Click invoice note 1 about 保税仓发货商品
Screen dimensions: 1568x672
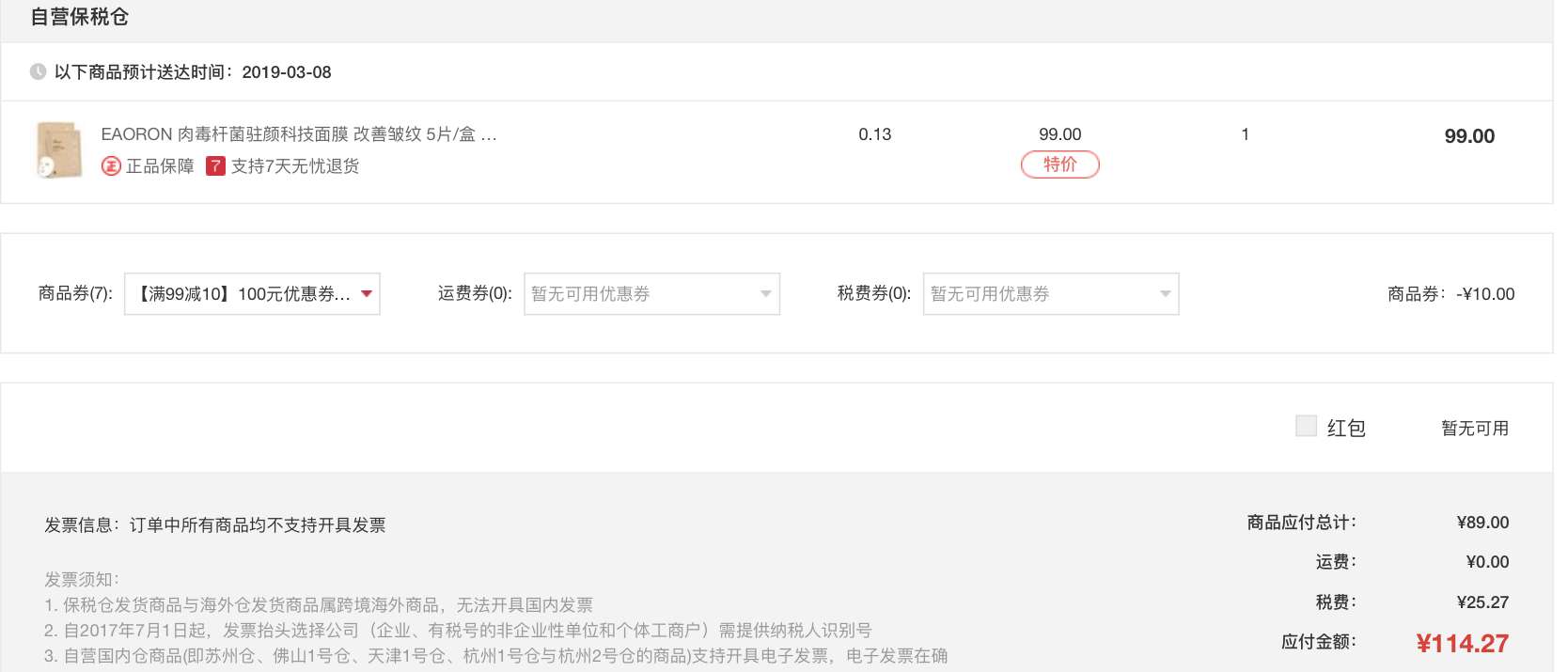319,605
